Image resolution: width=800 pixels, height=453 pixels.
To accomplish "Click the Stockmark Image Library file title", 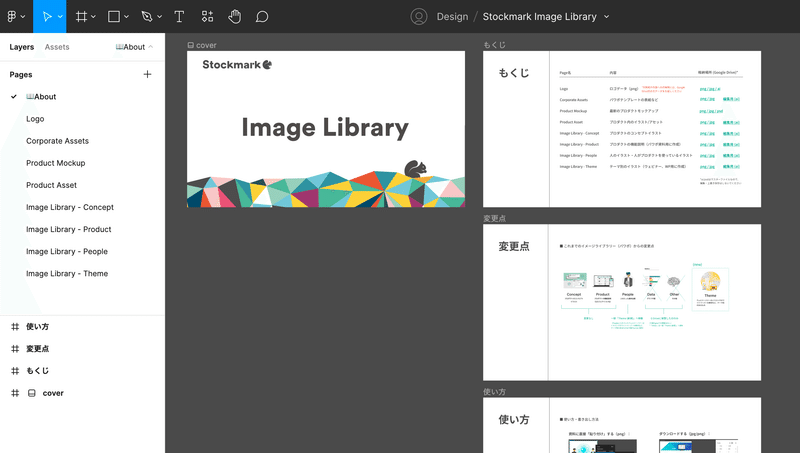I will [x=539, y=17].
